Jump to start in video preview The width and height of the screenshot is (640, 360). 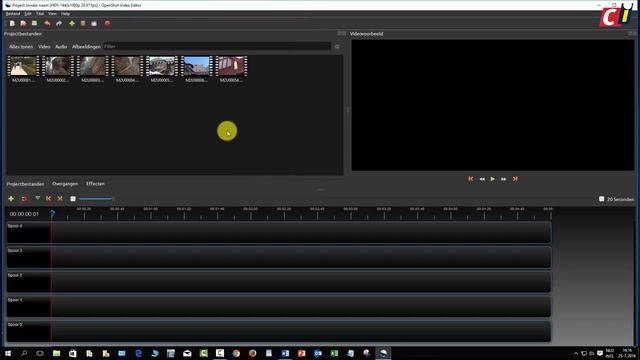point(471,179)
